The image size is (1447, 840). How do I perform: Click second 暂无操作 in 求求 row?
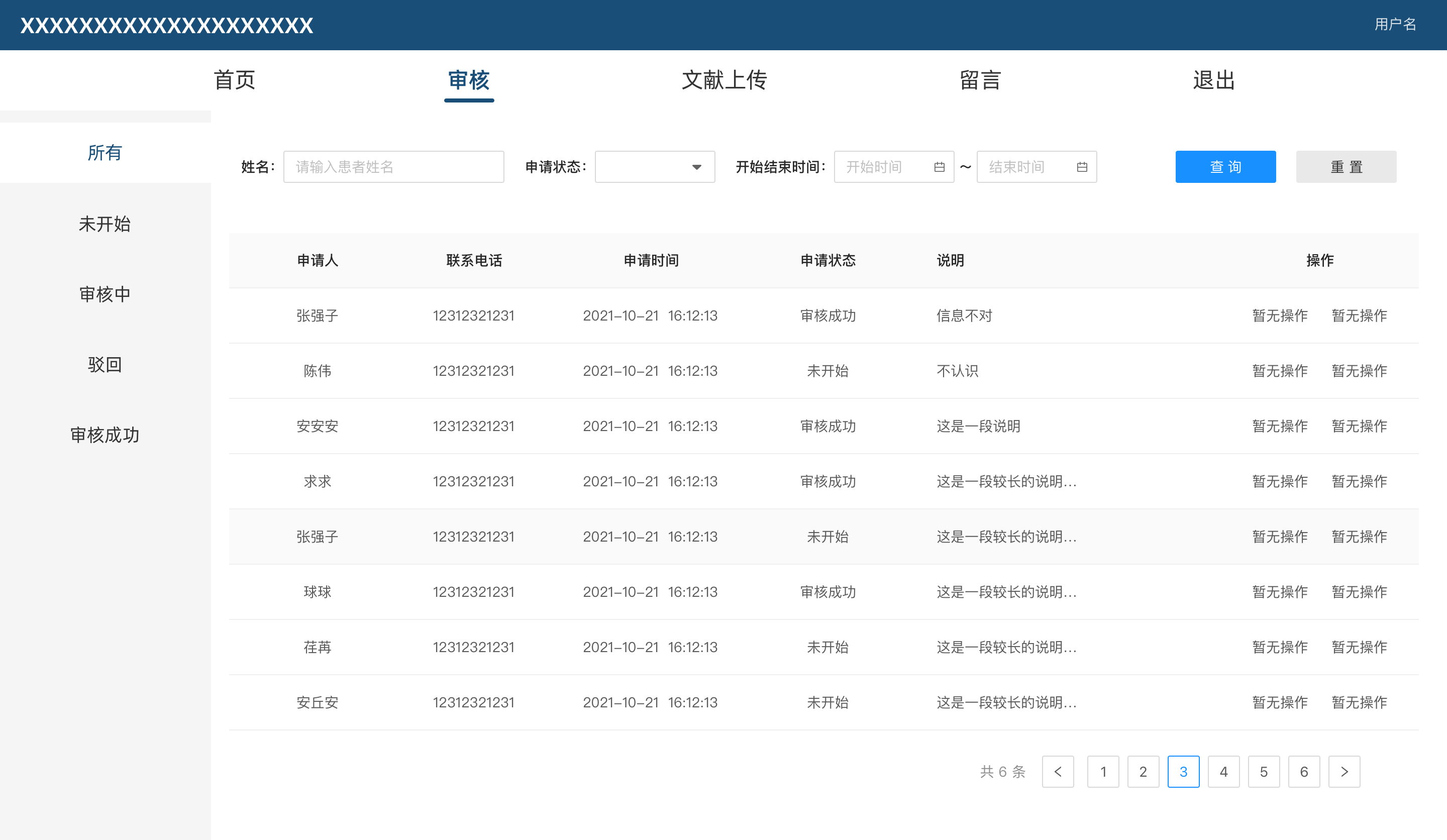click(1359, 481)
